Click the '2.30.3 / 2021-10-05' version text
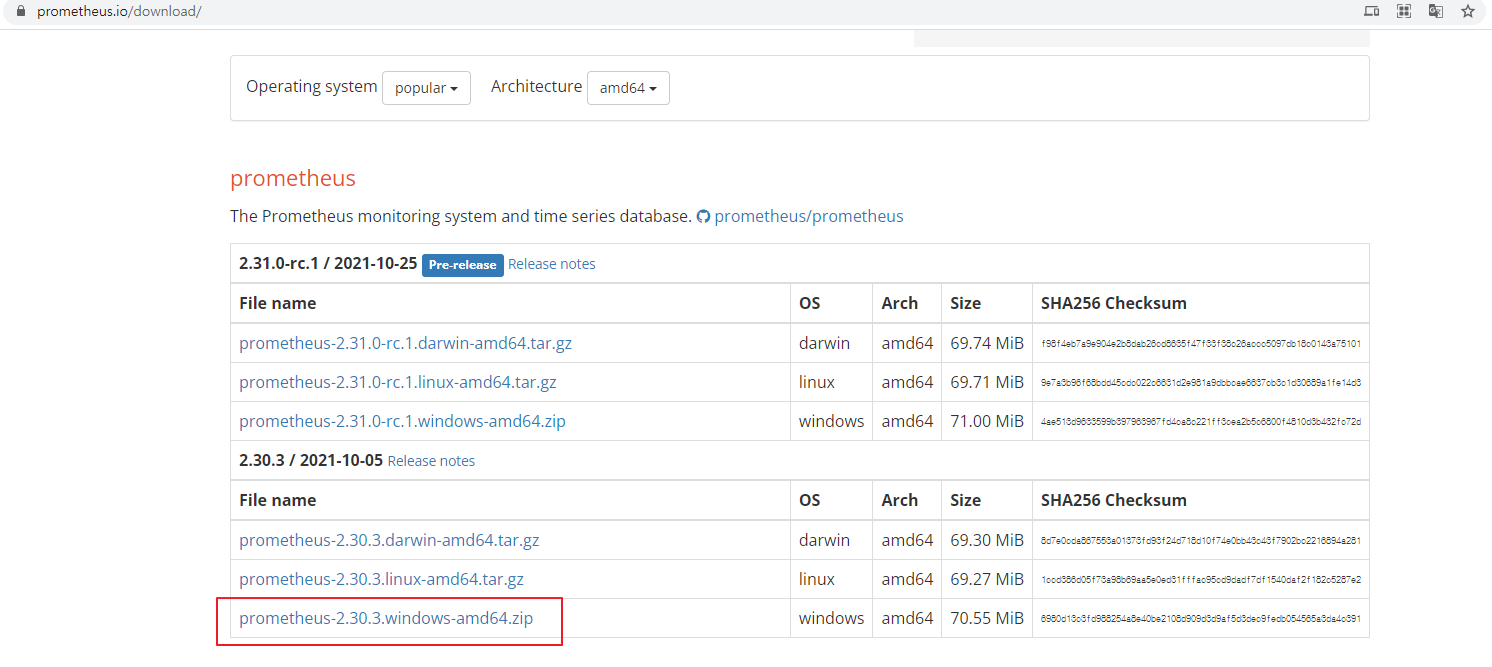 (x=311, y=460)
